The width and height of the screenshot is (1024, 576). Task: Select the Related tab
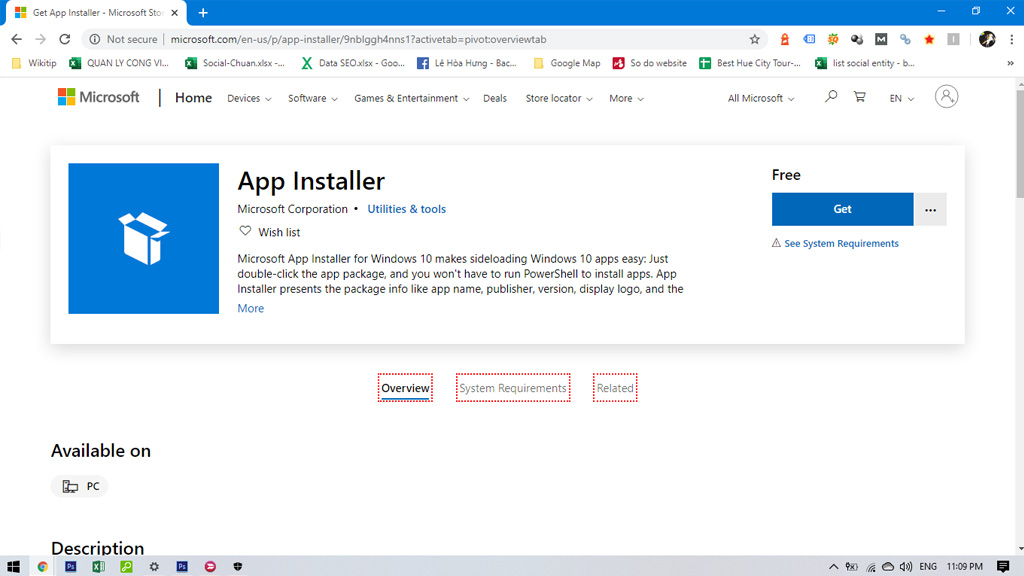(615, 388)
